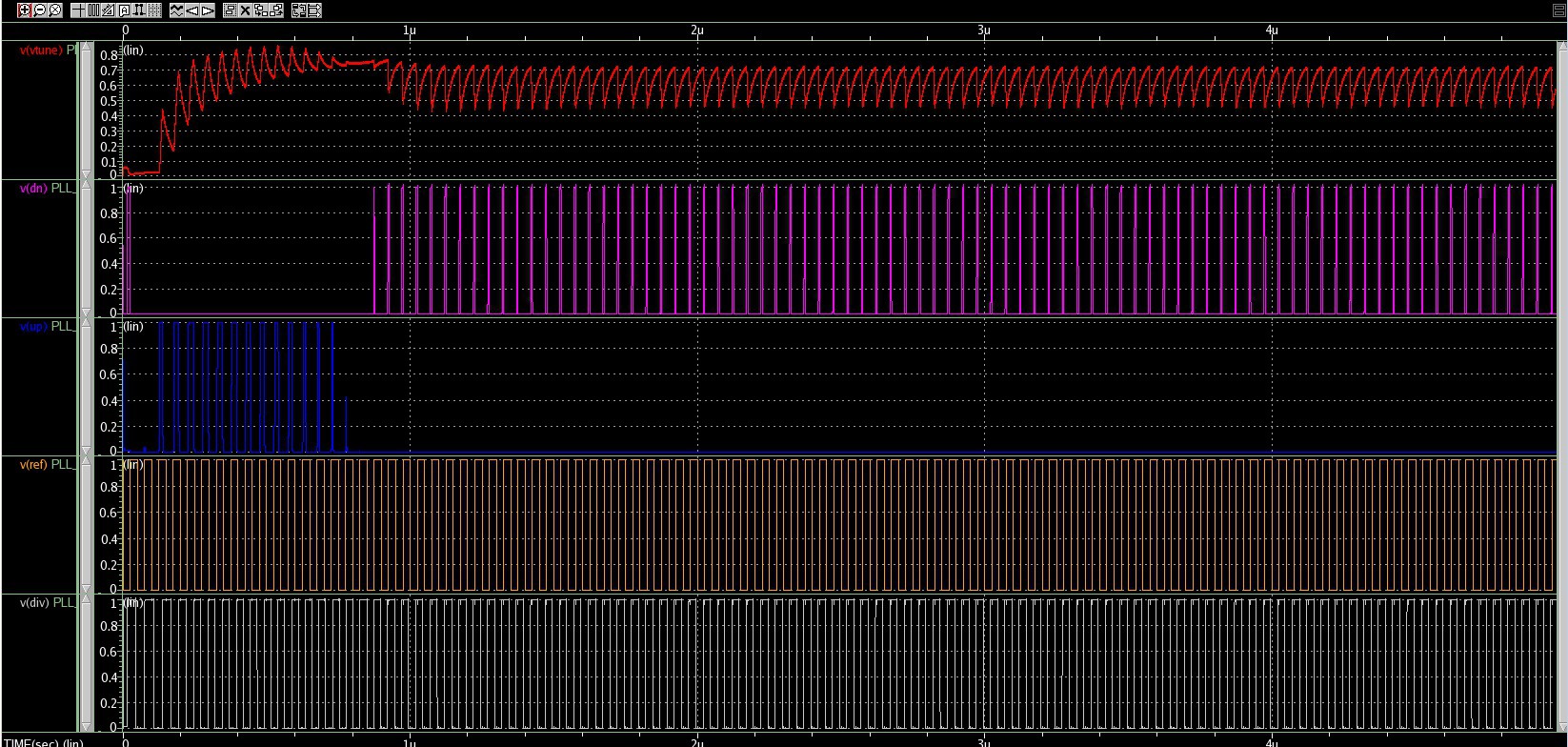
Task: Toggle the dotted grid display icon
Action: coord(154,10)
